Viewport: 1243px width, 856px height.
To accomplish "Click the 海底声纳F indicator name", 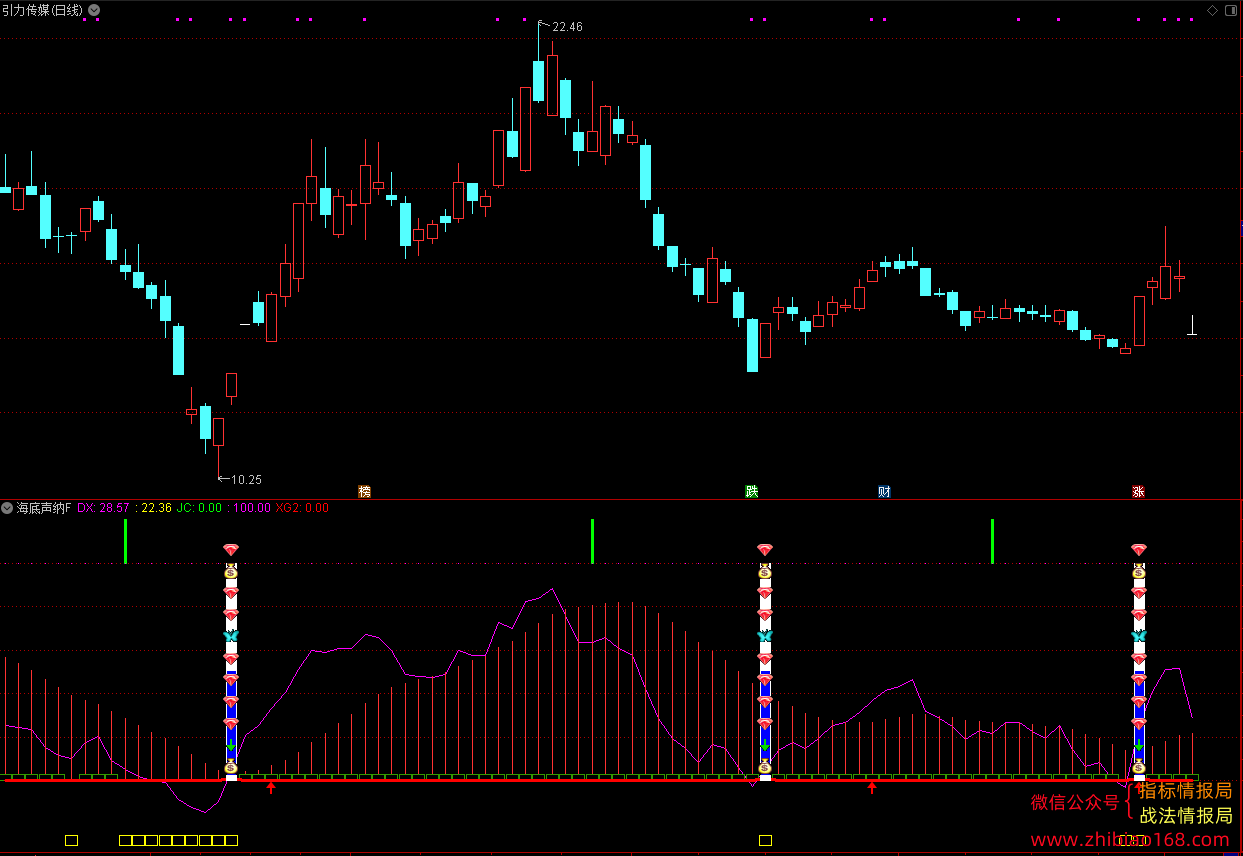I will [44, 508].
